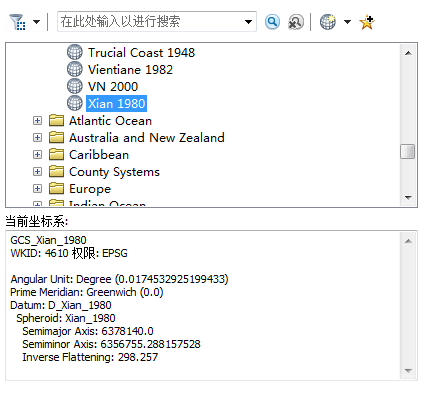
Task: Click details pane scrollbar up arrow
Action: click(408, 241)
